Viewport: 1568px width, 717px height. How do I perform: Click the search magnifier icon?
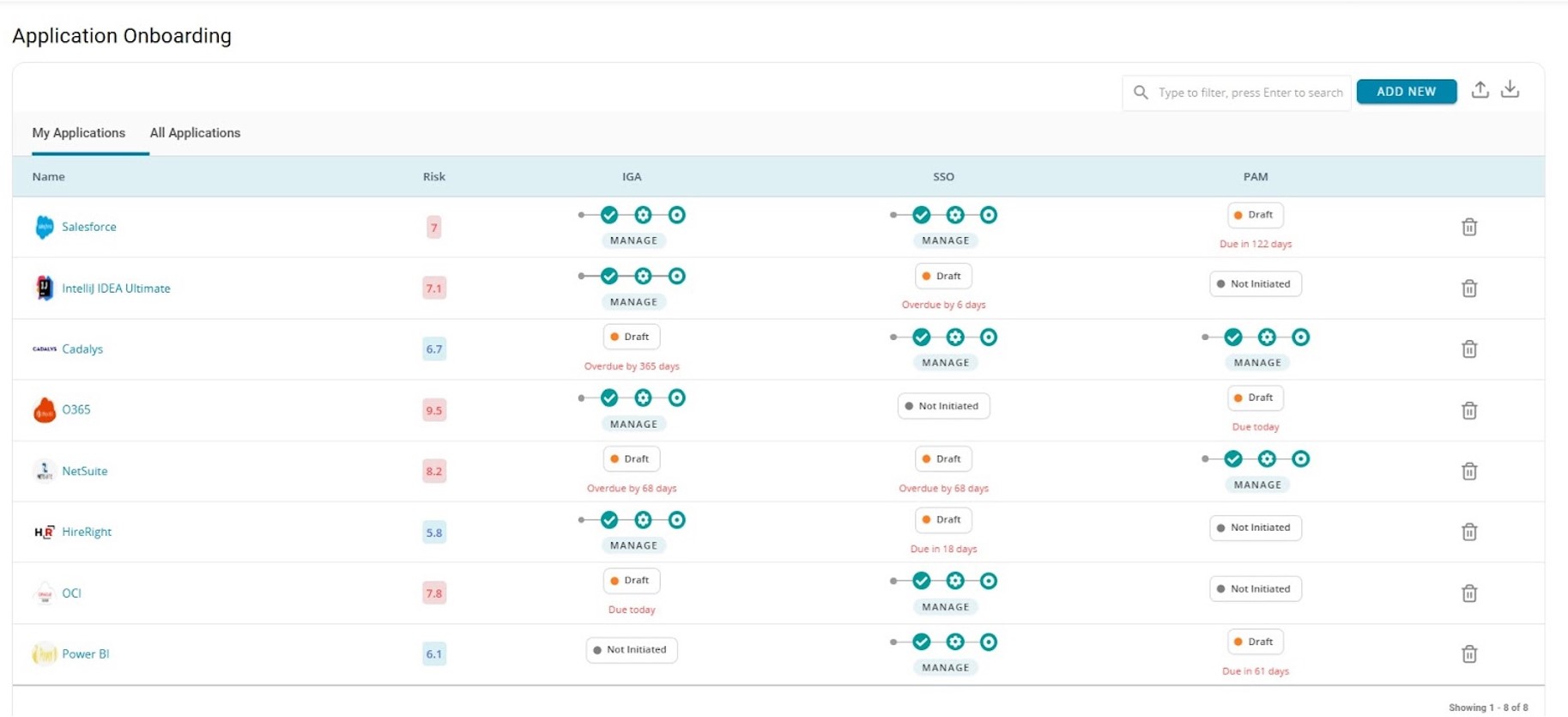pos(1141,92)
